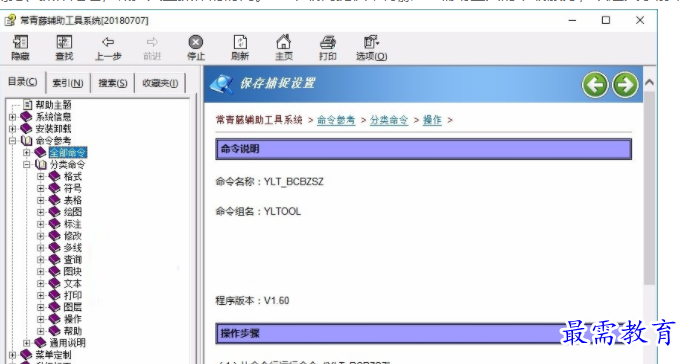The height and width of the screenshot is (364, 684).
Task: Expand the 通用说明 tree node
Action: (x=27, y=343)
